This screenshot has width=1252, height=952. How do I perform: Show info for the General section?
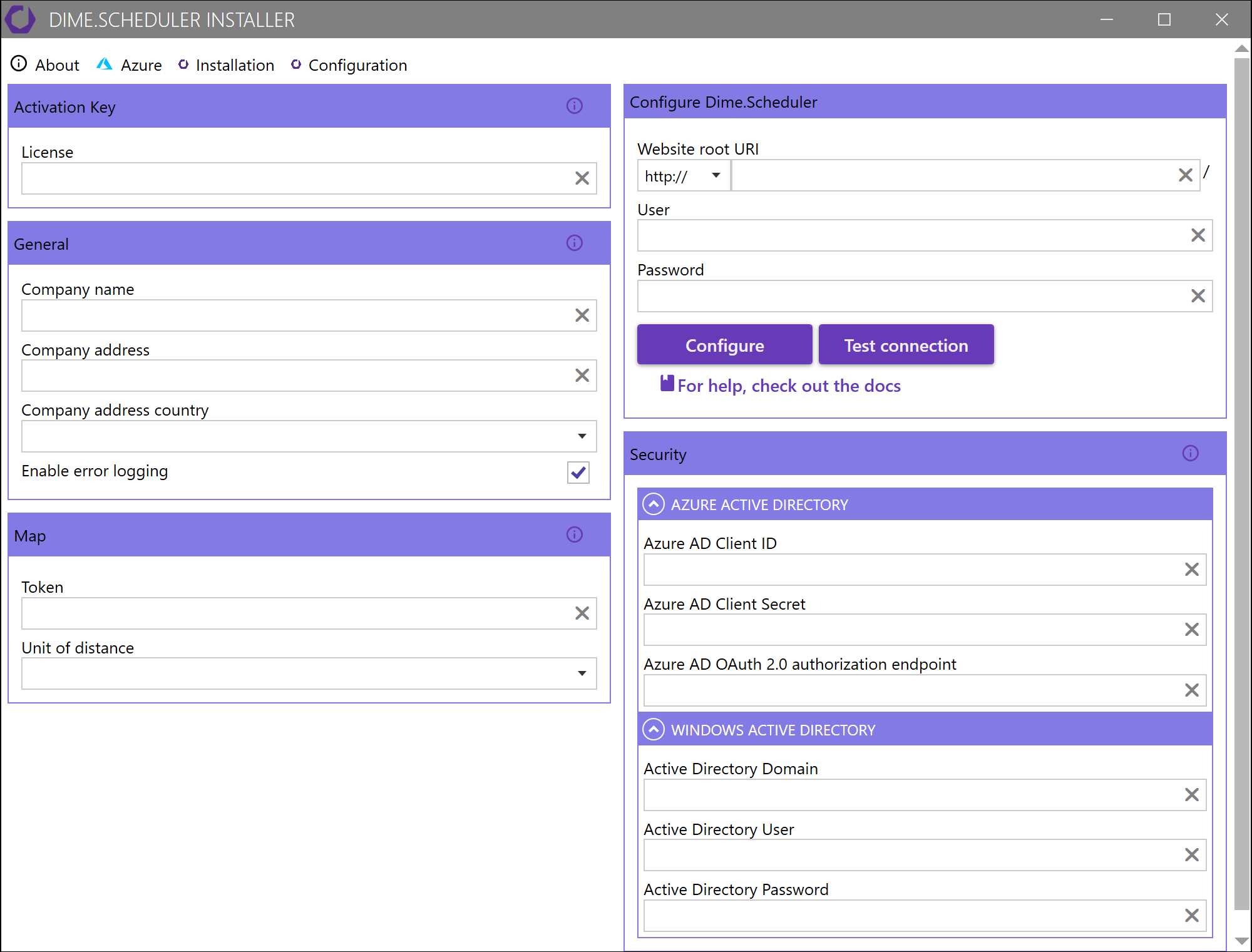point(575,243)
